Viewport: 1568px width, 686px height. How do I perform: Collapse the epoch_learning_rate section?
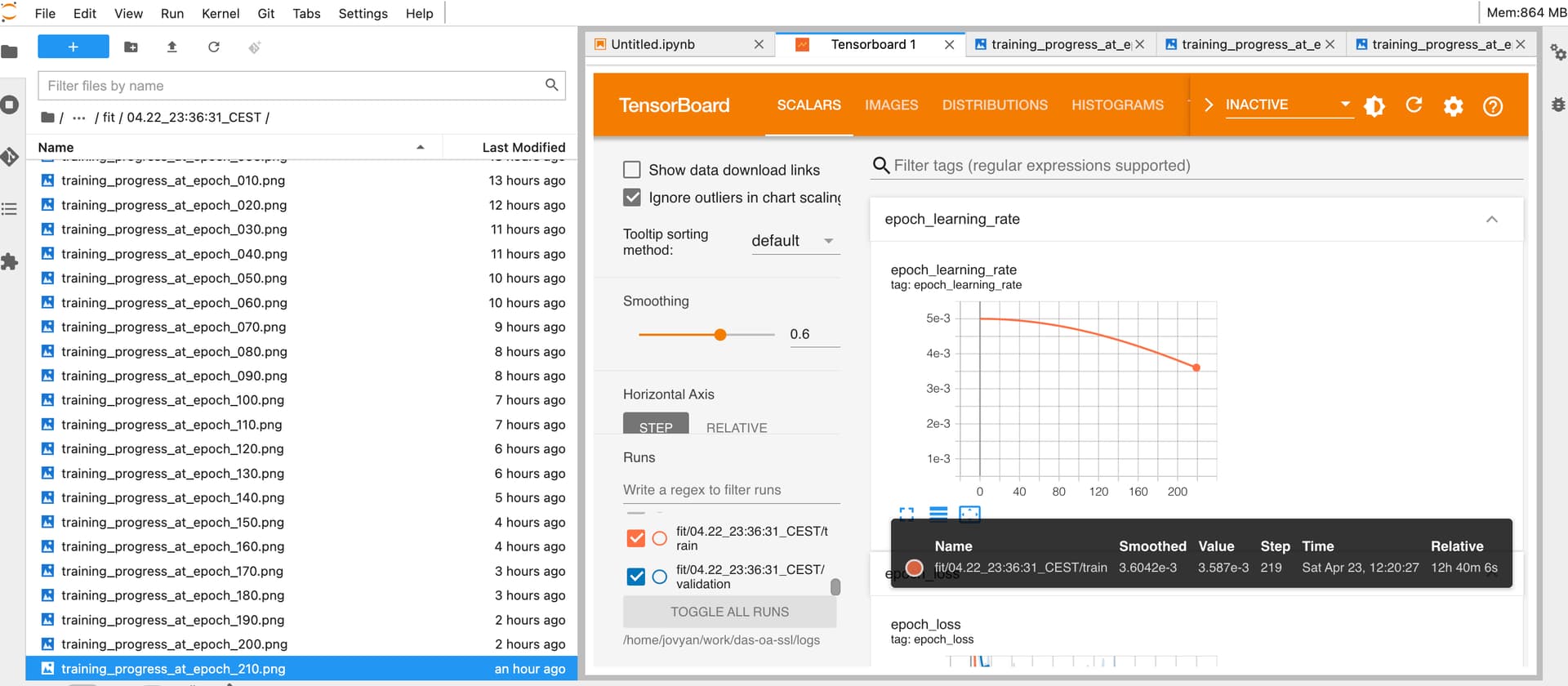(x=1492, y=220)
